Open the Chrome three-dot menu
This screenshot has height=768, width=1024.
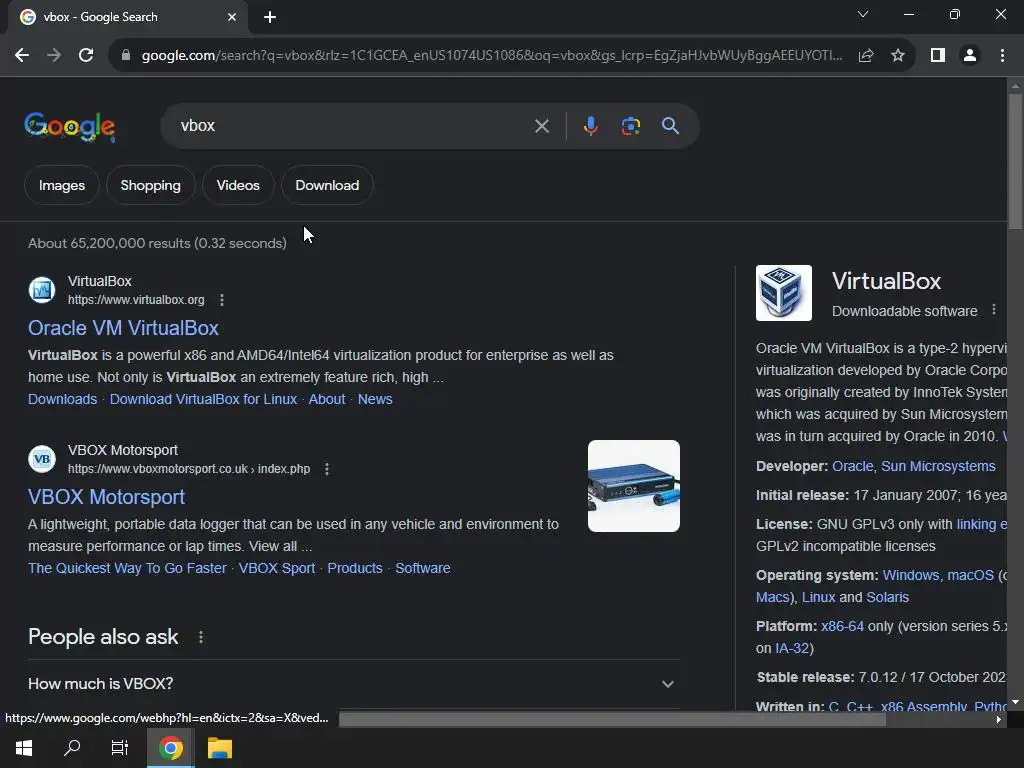[x=1002, y=56]
